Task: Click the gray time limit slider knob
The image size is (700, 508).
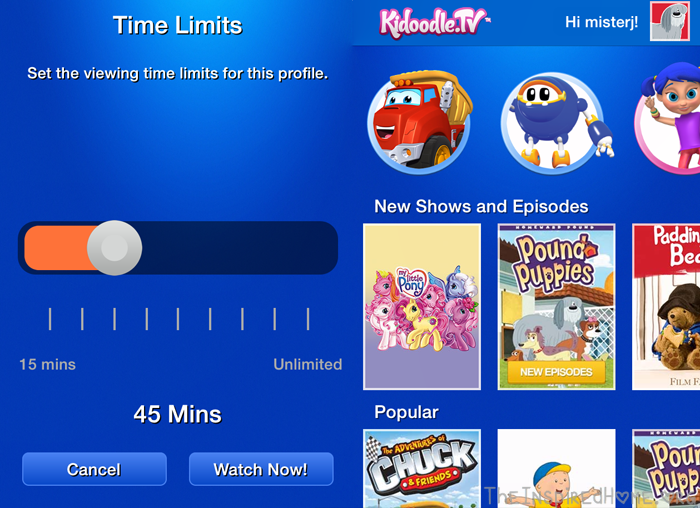Action: coord(115,248)
